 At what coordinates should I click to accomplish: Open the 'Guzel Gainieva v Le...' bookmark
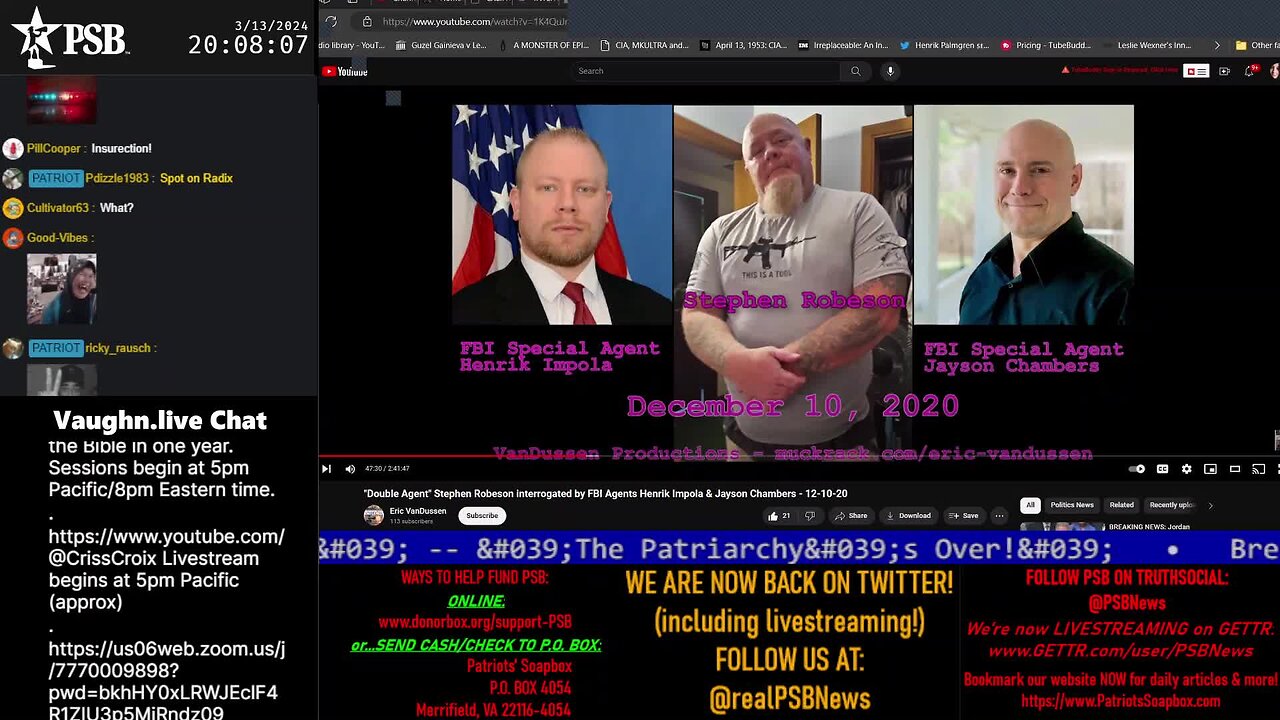pyautogui.click(x=441, y=45)
